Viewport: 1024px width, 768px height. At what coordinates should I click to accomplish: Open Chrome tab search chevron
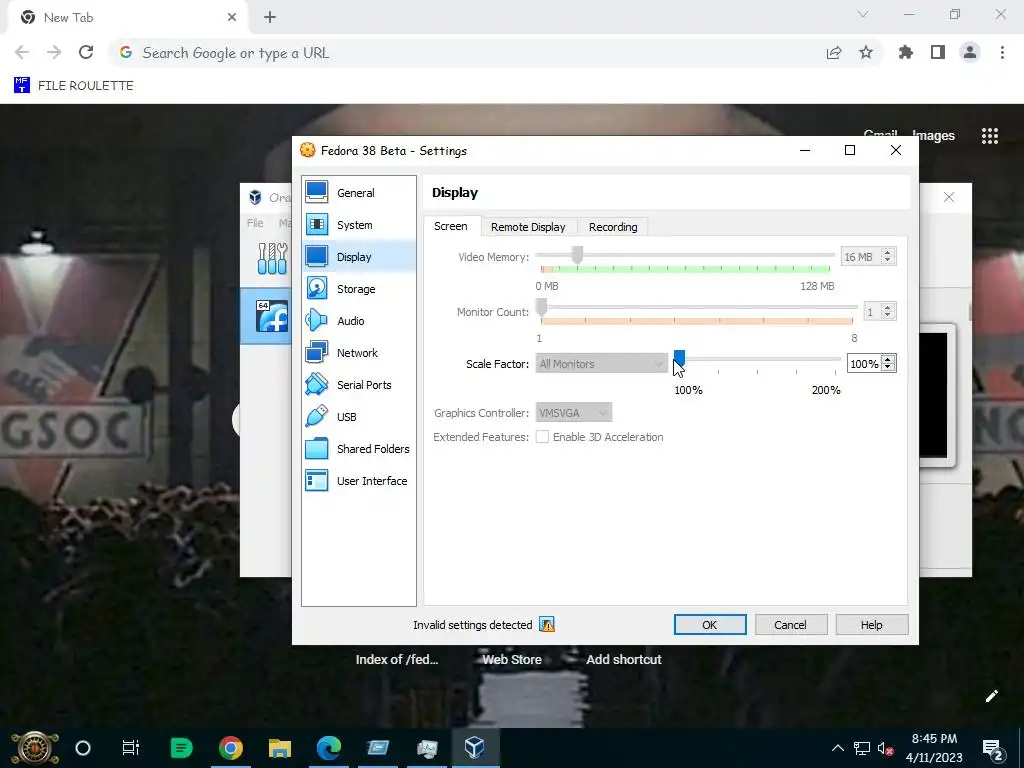coord(863,14)
